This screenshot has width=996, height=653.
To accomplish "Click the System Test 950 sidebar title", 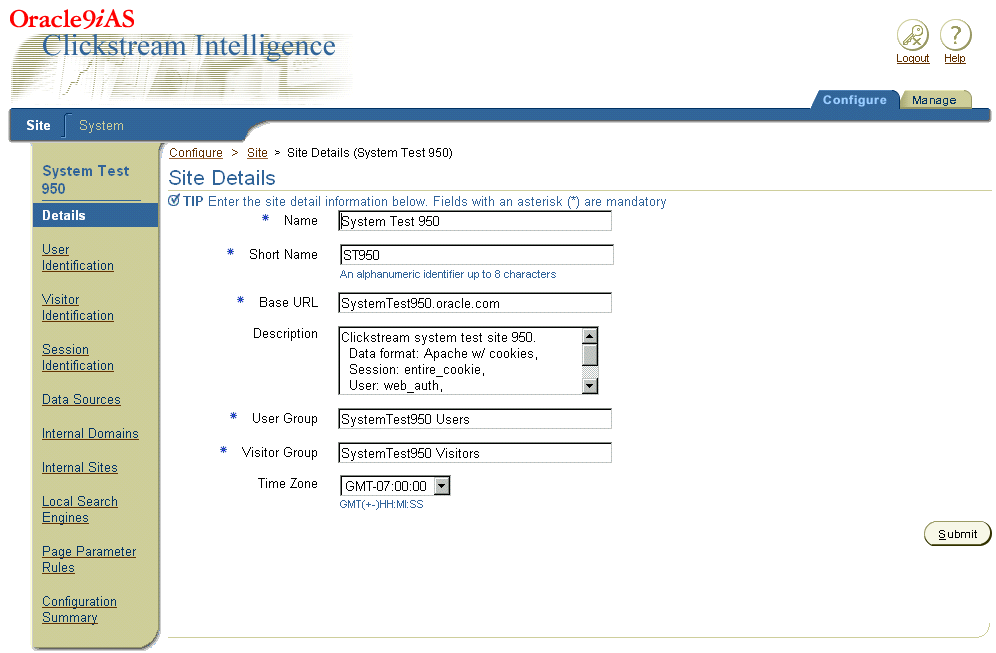I will pos(86,180).
